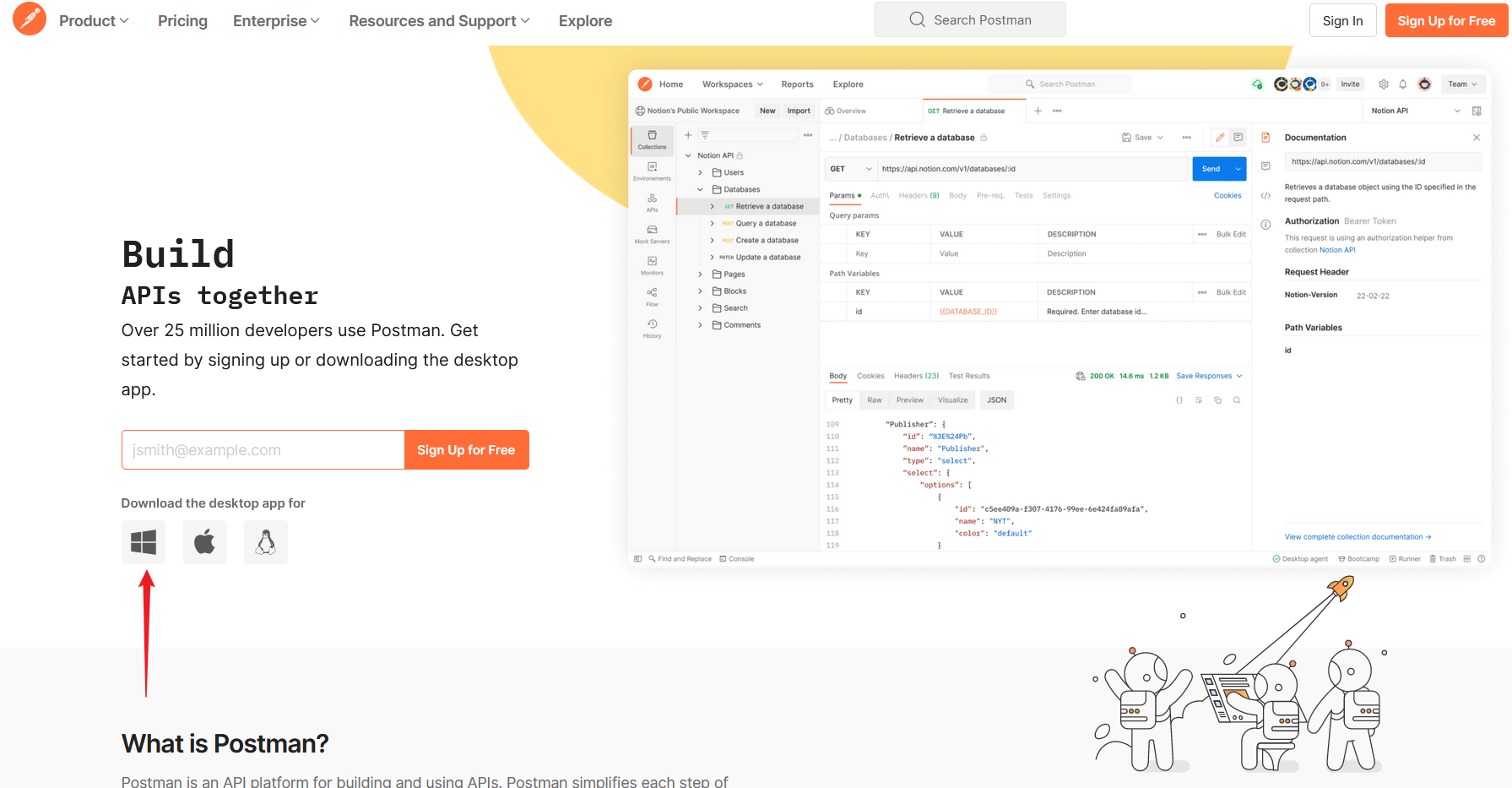Select History icon in app preview sidebar
The image size is (1512, 788).
(652, 329)
